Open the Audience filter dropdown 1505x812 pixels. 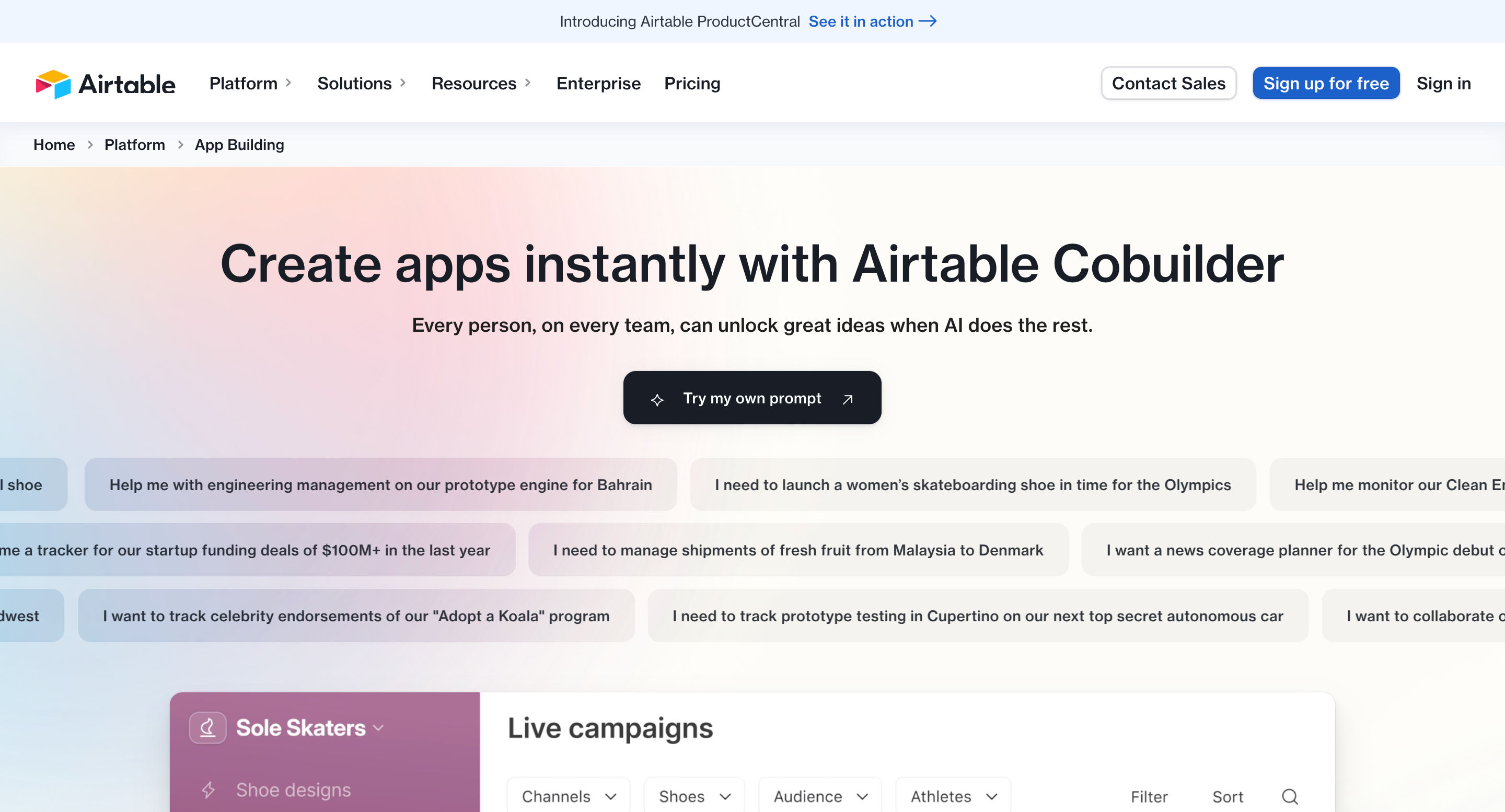(820, 796)
